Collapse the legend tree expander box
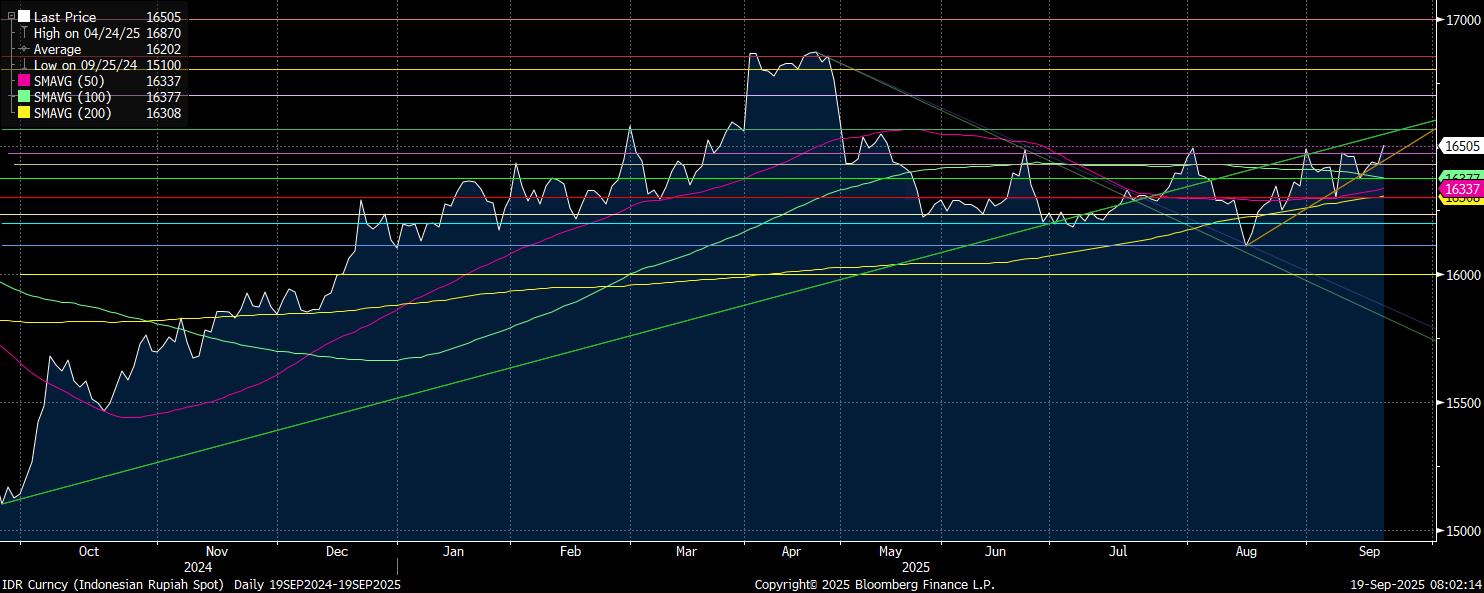Viewport: 1484px width, 593px height. [11, 17]
